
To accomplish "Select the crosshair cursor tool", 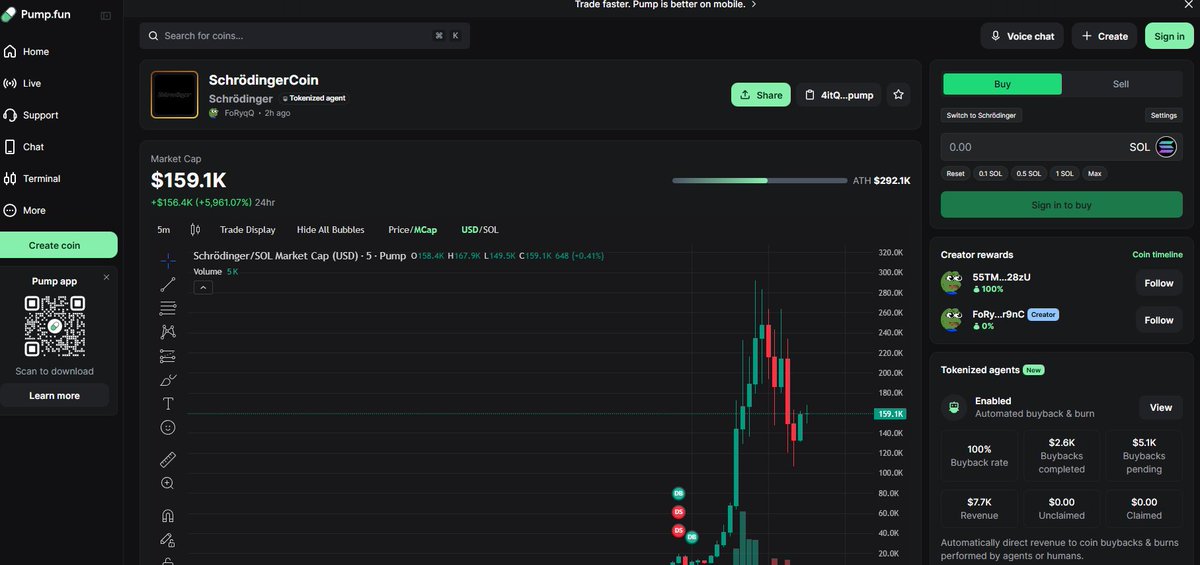I will point(168,260).
